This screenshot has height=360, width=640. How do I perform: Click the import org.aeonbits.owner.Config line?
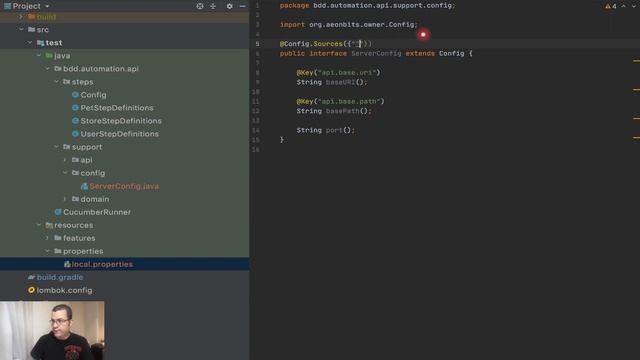(x=349, y=24)
